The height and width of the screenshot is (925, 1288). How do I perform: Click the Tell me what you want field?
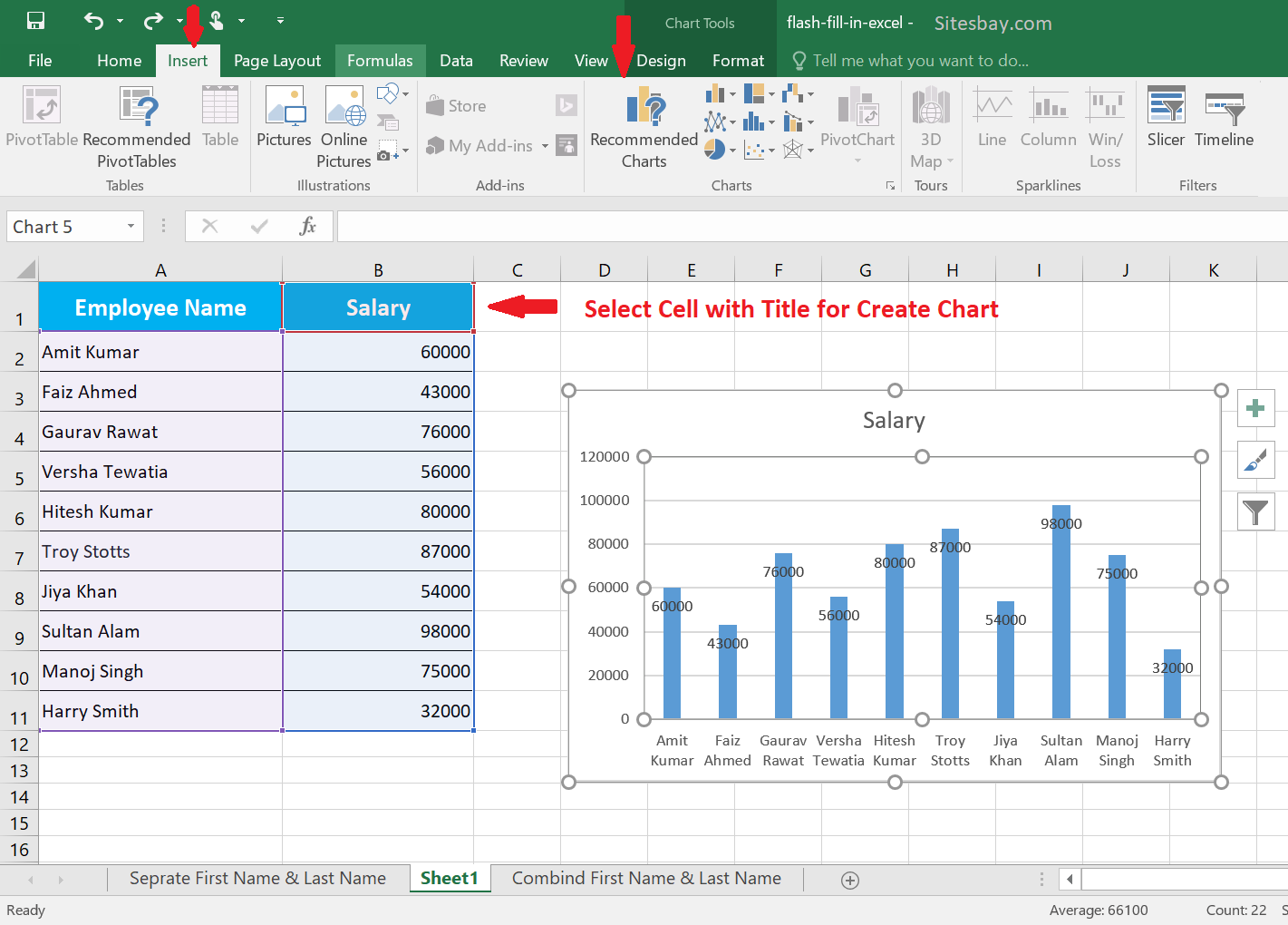click(920, 61)
